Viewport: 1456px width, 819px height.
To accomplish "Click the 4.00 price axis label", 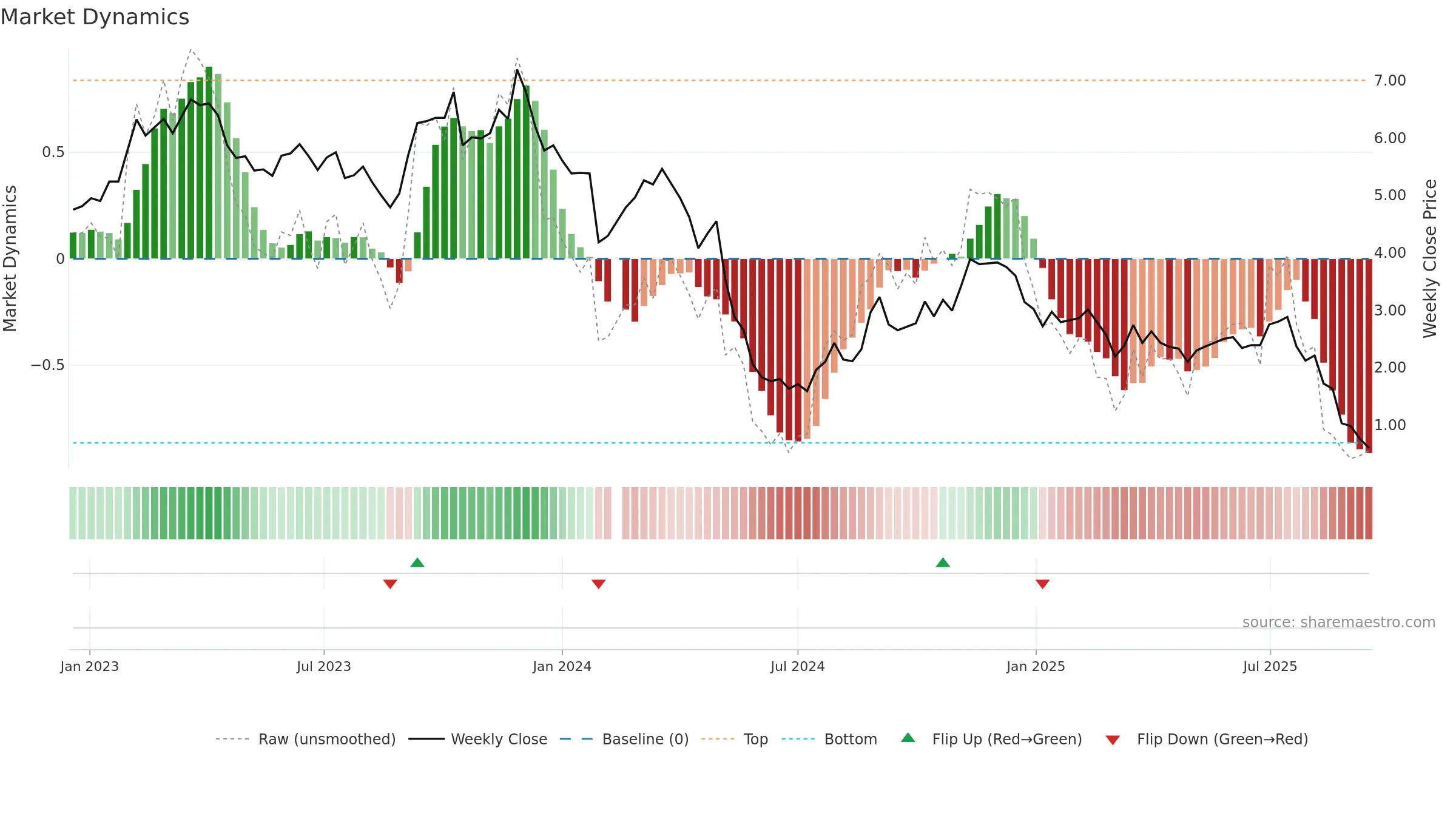I will [1390, 253].
